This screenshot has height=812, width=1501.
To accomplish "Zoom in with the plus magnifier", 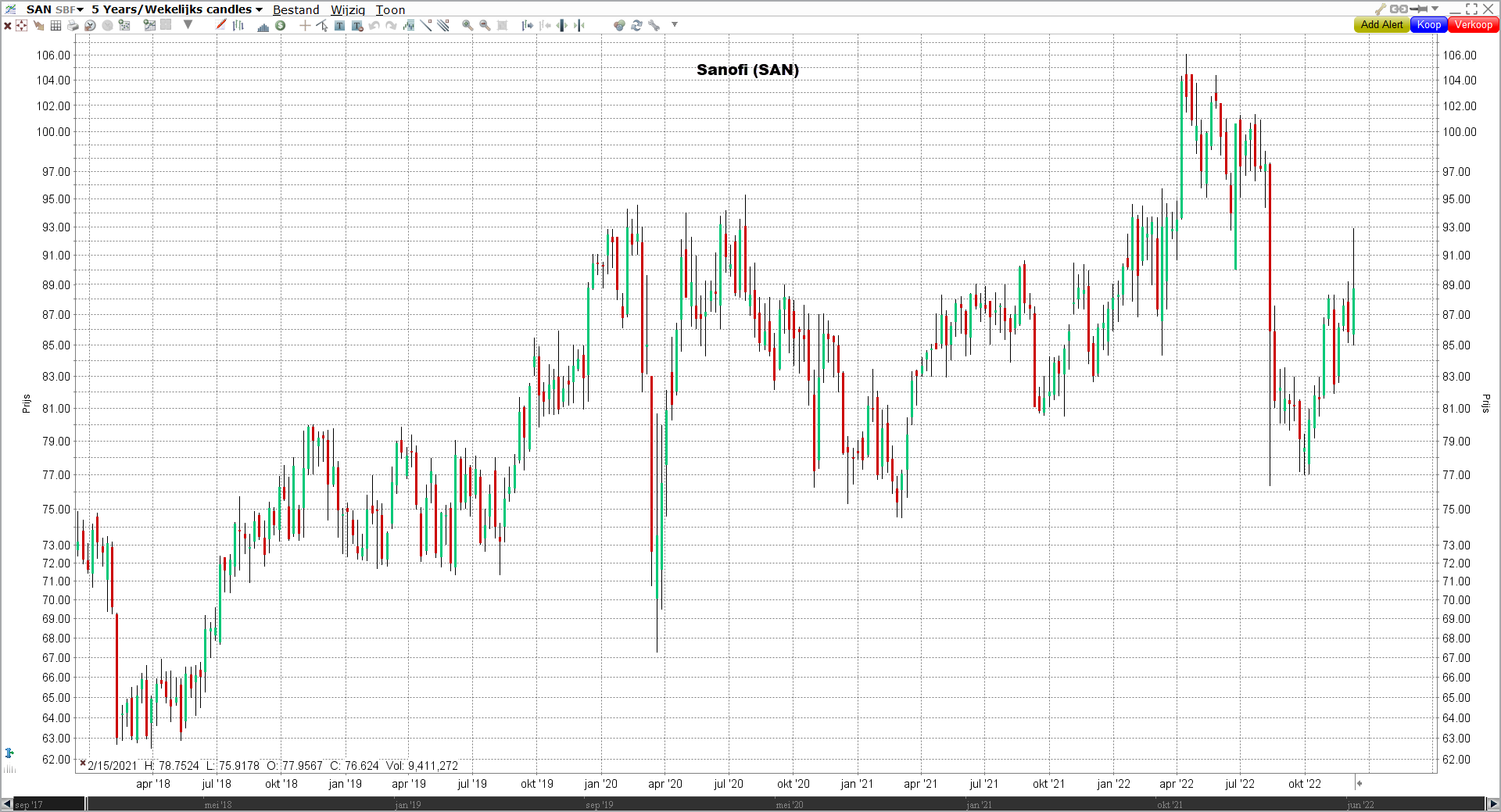I will pos(467,26).
